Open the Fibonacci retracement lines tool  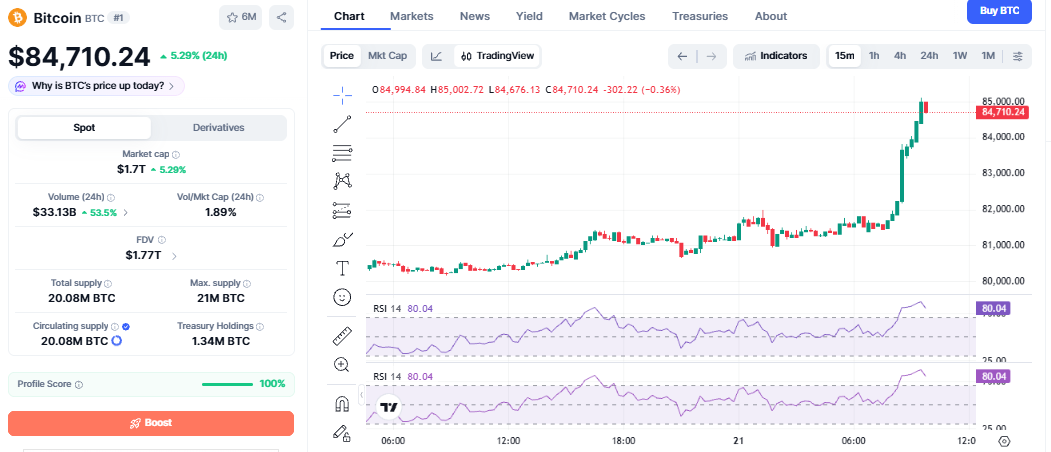(343, 154)
